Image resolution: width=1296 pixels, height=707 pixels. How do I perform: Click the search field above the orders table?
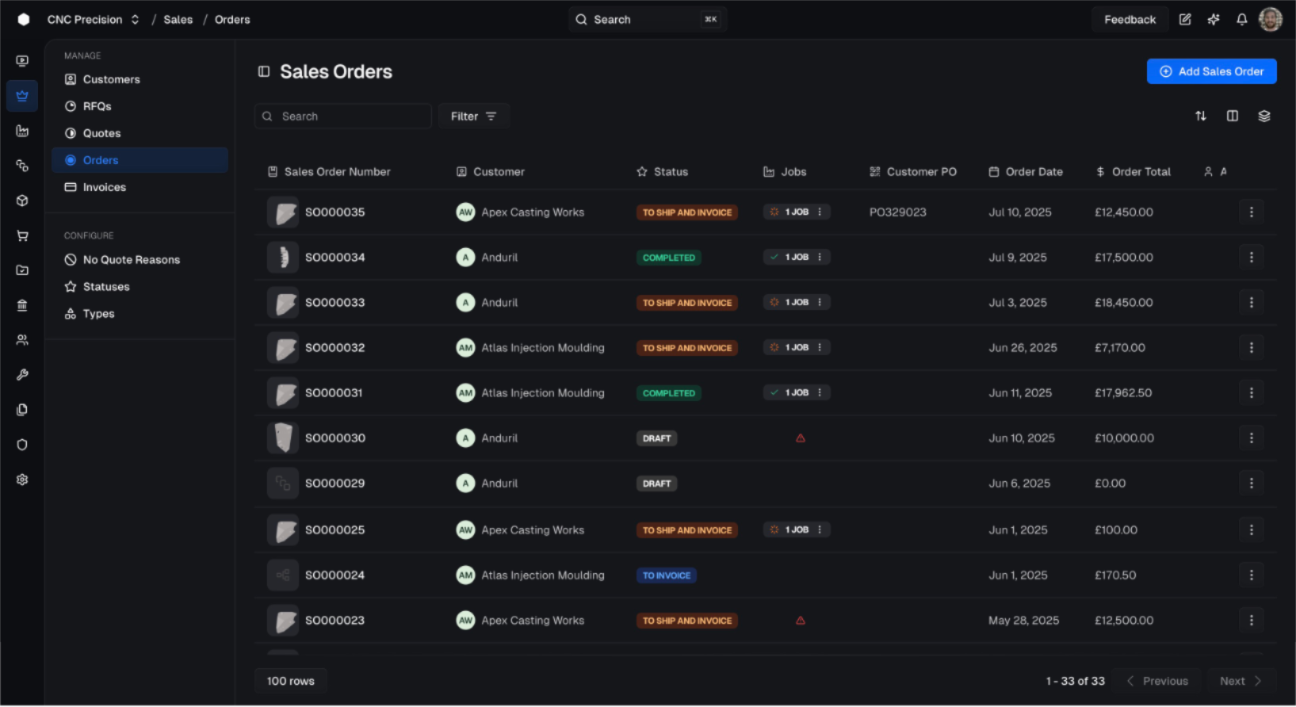(343, 116)
